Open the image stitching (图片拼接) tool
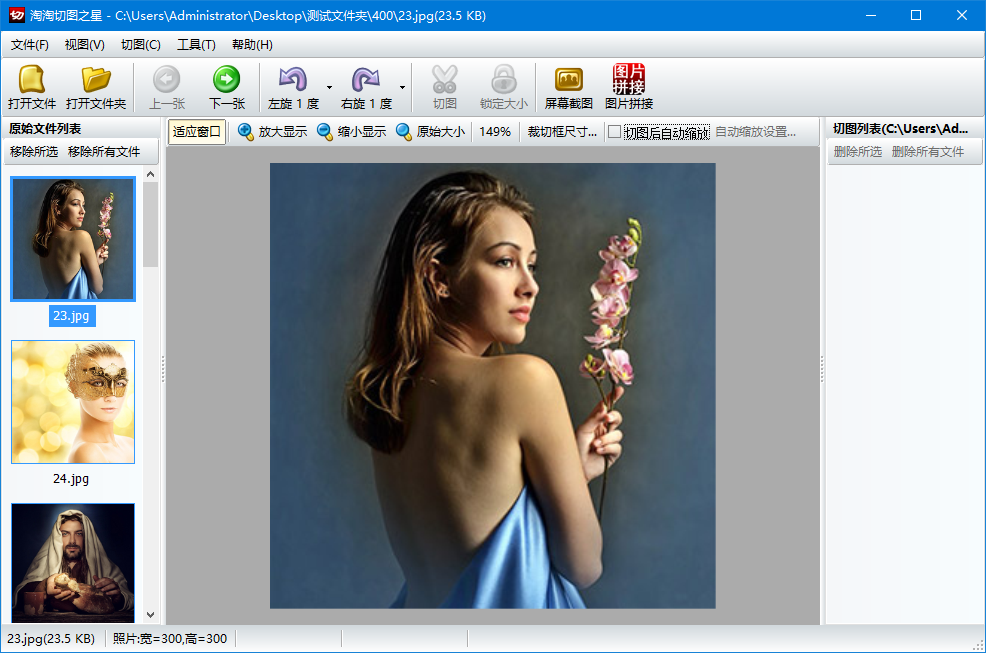The image size is (986, 653). point(629,80)
